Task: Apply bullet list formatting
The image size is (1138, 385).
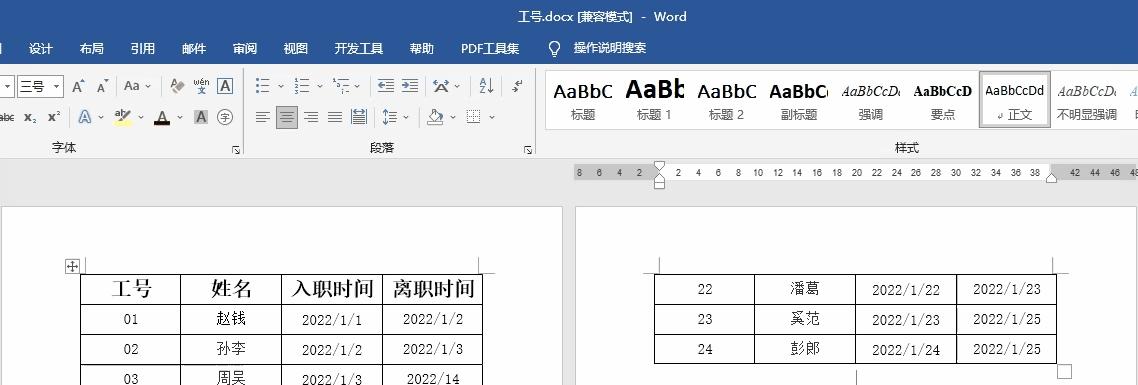Action: [x=263, y=86]
